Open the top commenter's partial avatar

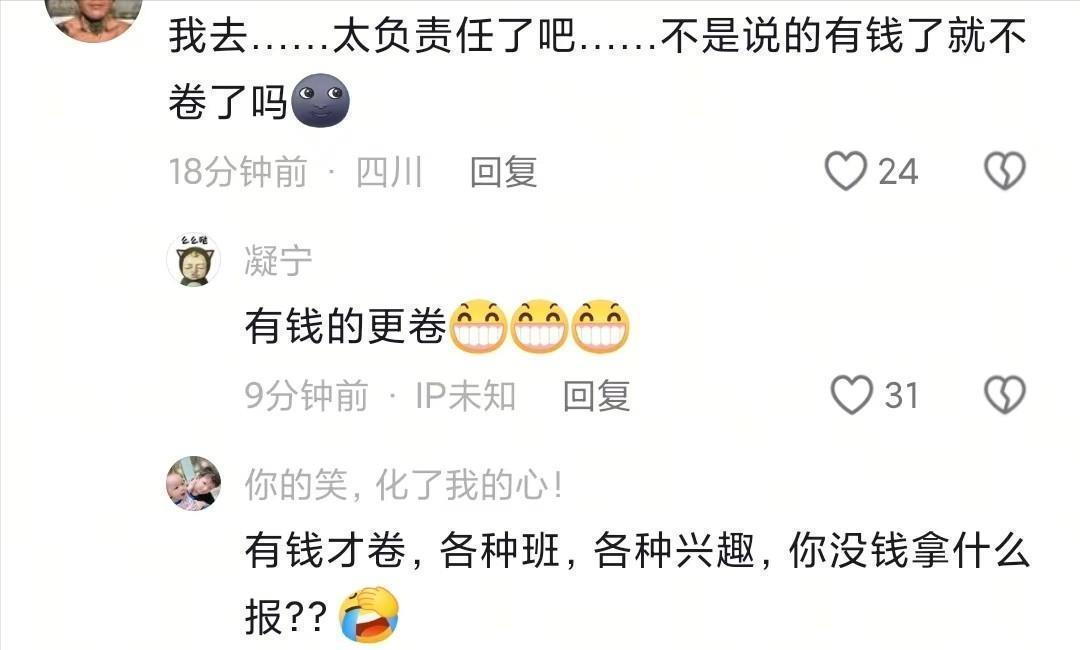(94, 19)
